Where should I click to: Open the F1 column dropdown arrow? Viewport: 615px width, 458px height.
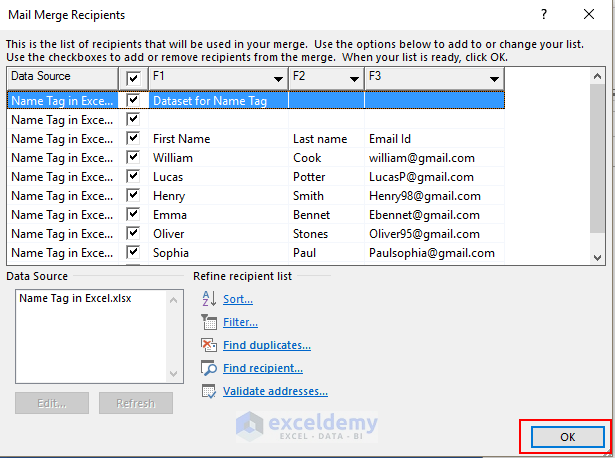tap(278, 80)
